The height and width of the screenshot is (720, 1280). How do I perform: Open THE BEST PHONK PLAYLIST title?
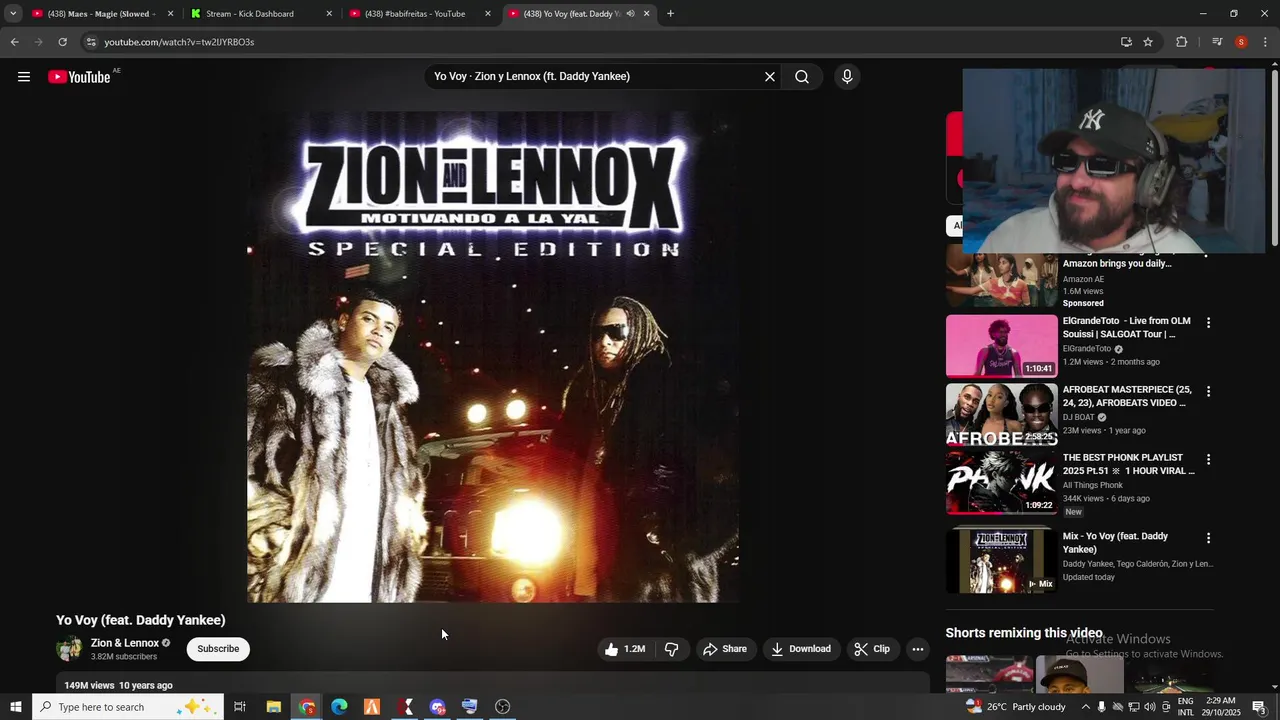click(x=1128, y=464)
